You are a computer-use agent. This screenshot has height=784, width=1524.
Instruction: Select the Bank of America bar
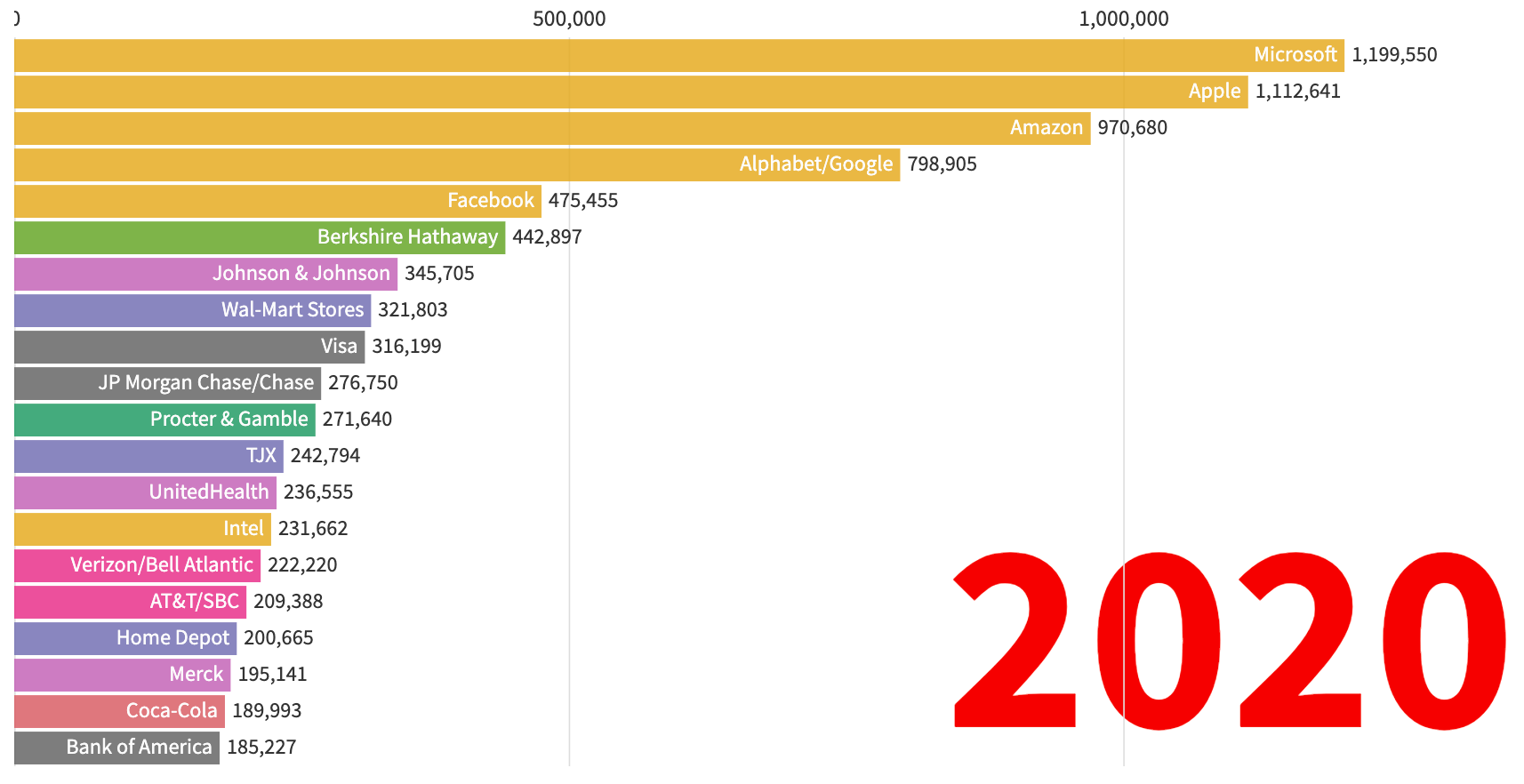(116, 748)
